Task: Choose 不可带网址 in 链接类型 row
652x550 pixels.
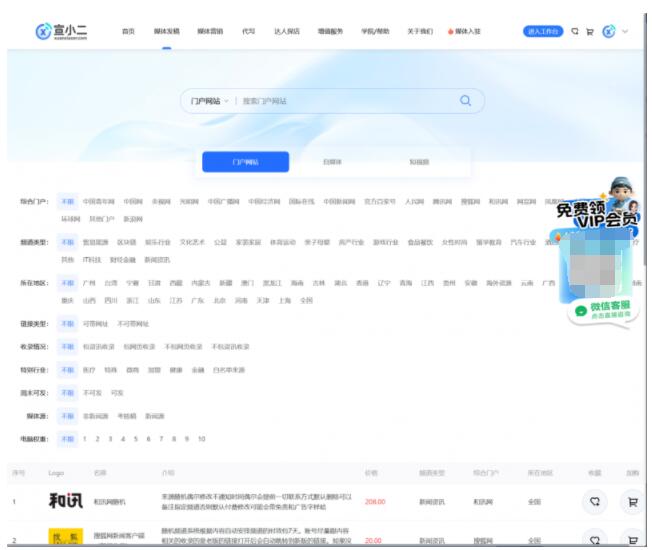Action: (x=133, y=324)
